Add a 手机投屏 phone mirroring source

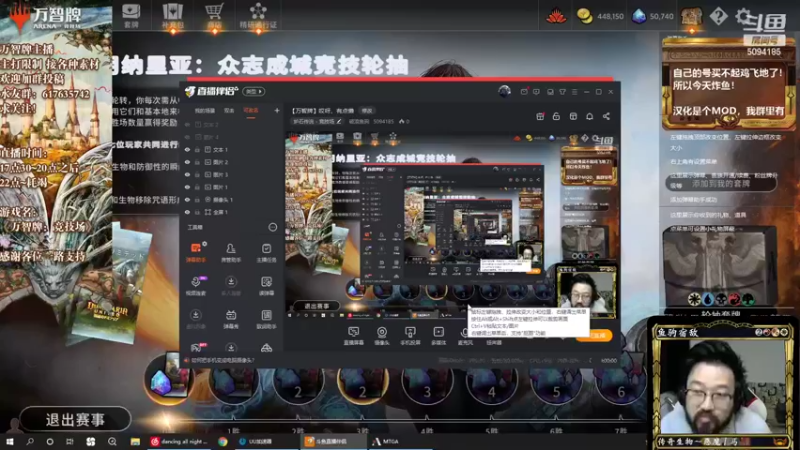pyautogui.click(x=410, y=336)
